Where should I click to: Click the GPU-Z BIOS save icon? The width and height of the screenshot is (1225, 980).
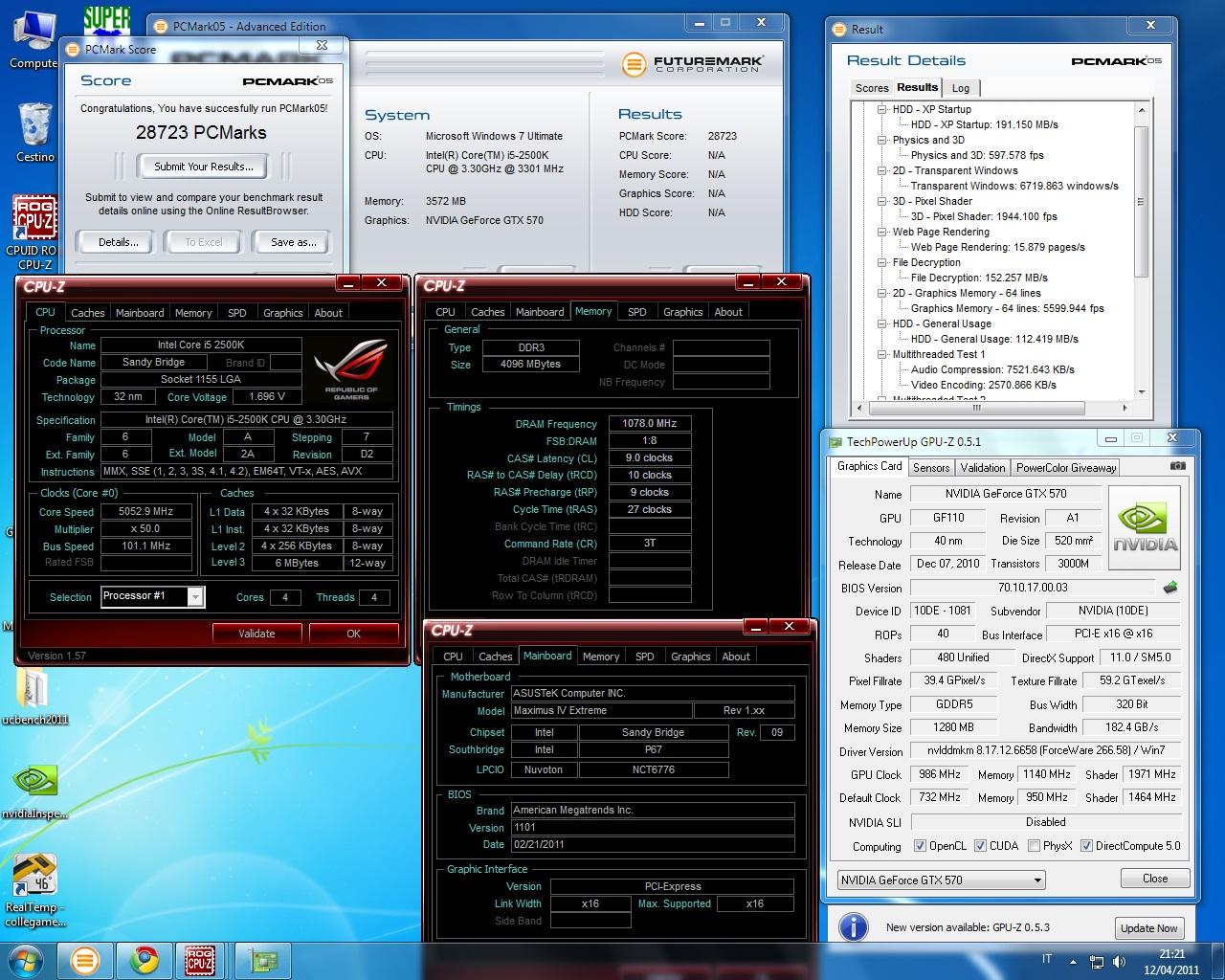[x=1169, y=588]
